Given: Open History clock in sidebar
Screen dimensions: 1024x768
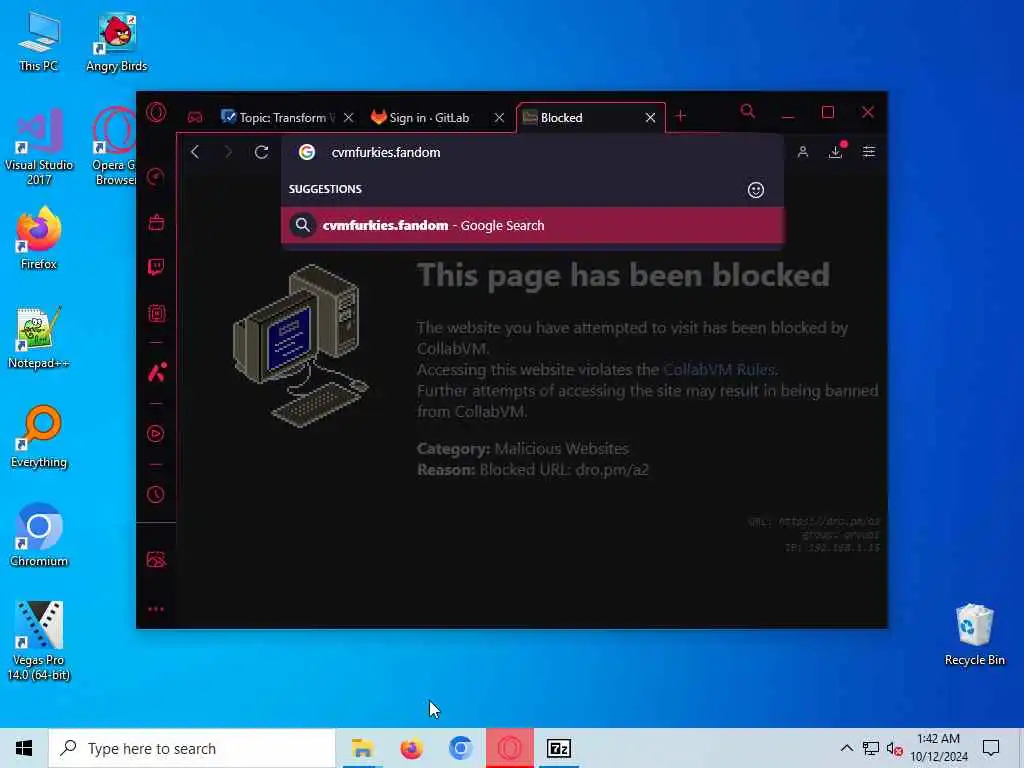Looking at the screenshot, I should [x=155, y=494].
